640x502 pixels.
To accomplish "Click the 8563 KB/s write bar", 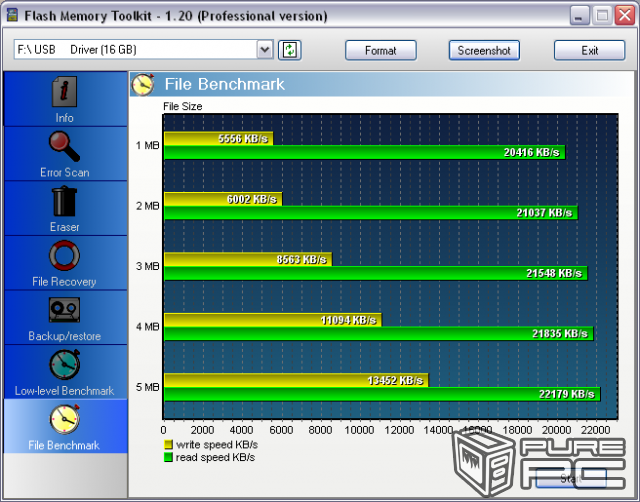I will pos(248,259).
